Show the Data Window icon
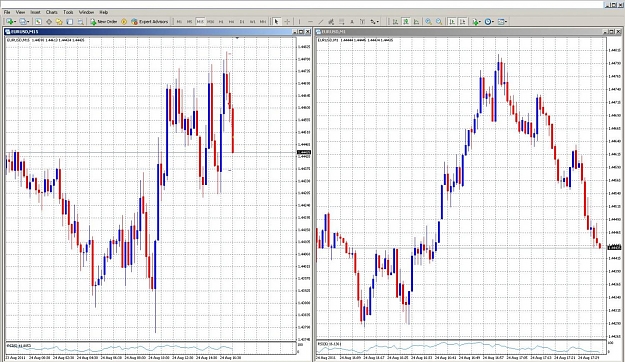Viewport: 625px width, 362px height. point(49,22)
